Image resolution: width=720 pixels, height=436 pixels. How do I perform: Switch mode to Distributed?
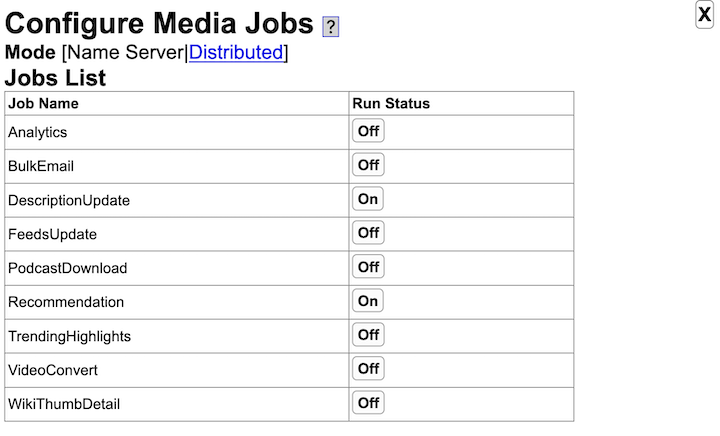click(236, 52)
